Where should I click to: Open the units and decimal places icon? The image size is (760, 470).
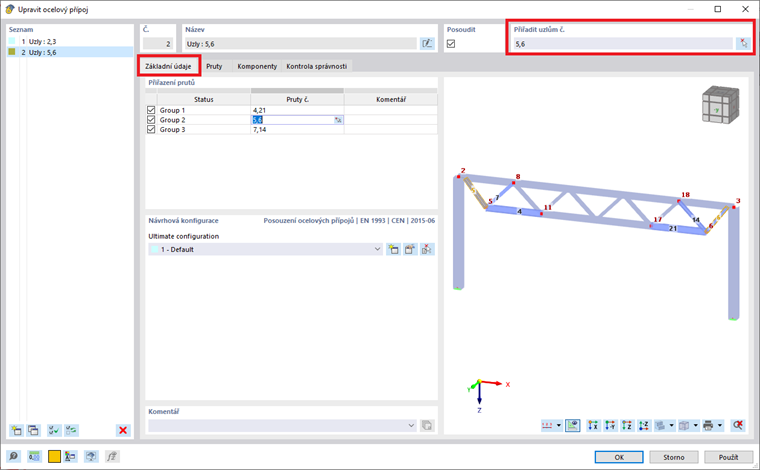pos(34,456)
